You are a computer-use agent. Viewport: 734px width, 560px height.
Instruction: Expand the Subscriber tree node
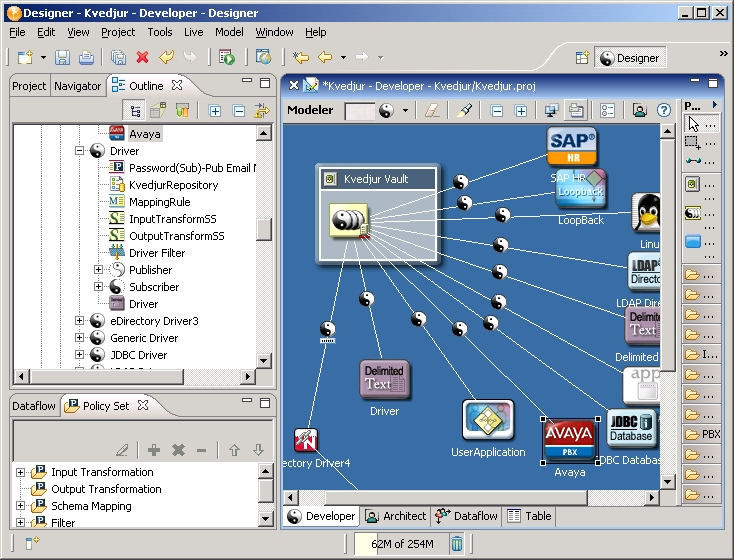(x=98, y=287)
